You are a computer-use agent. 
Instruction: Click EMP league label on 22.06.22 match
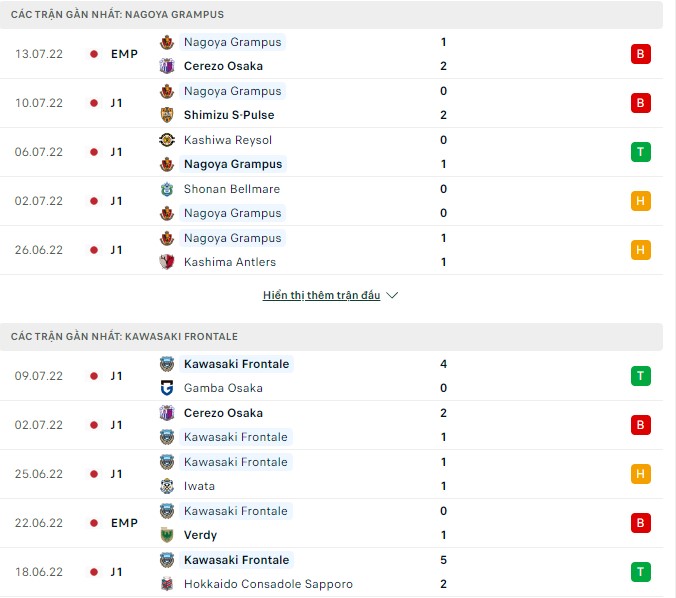(x=125, y=523)
